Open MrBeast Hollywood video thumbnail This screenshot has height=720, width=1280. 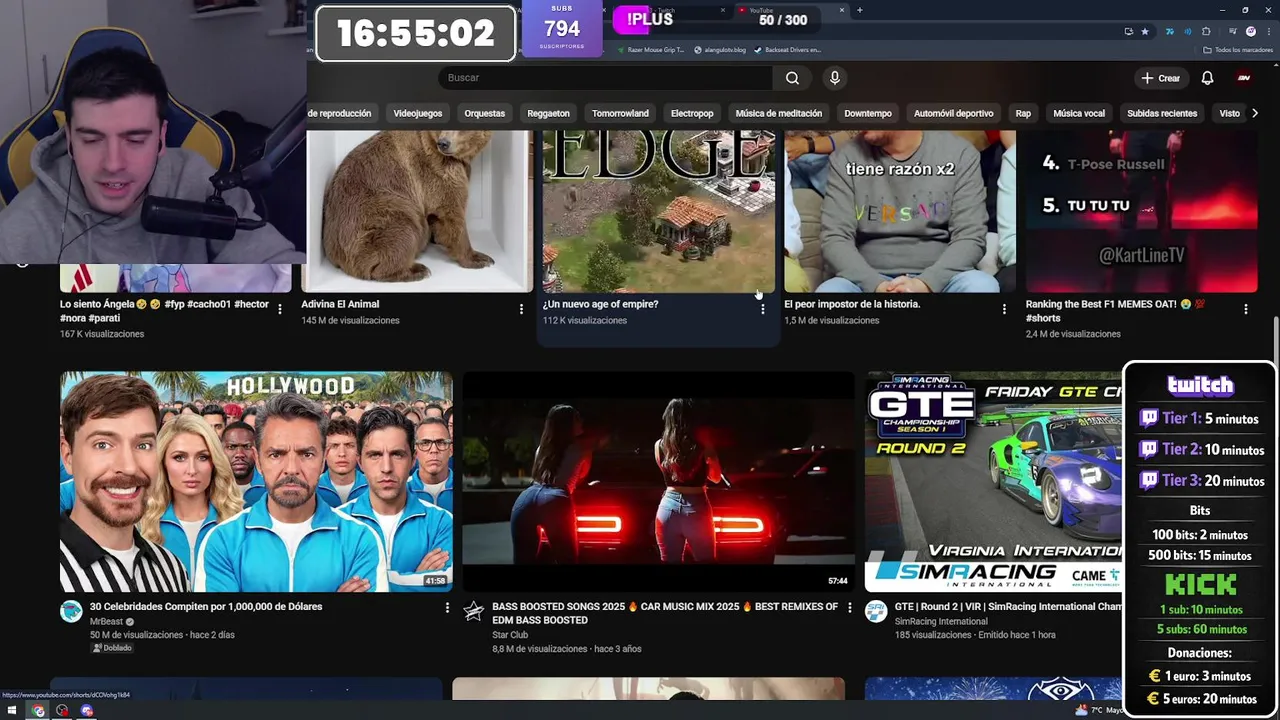256,482
